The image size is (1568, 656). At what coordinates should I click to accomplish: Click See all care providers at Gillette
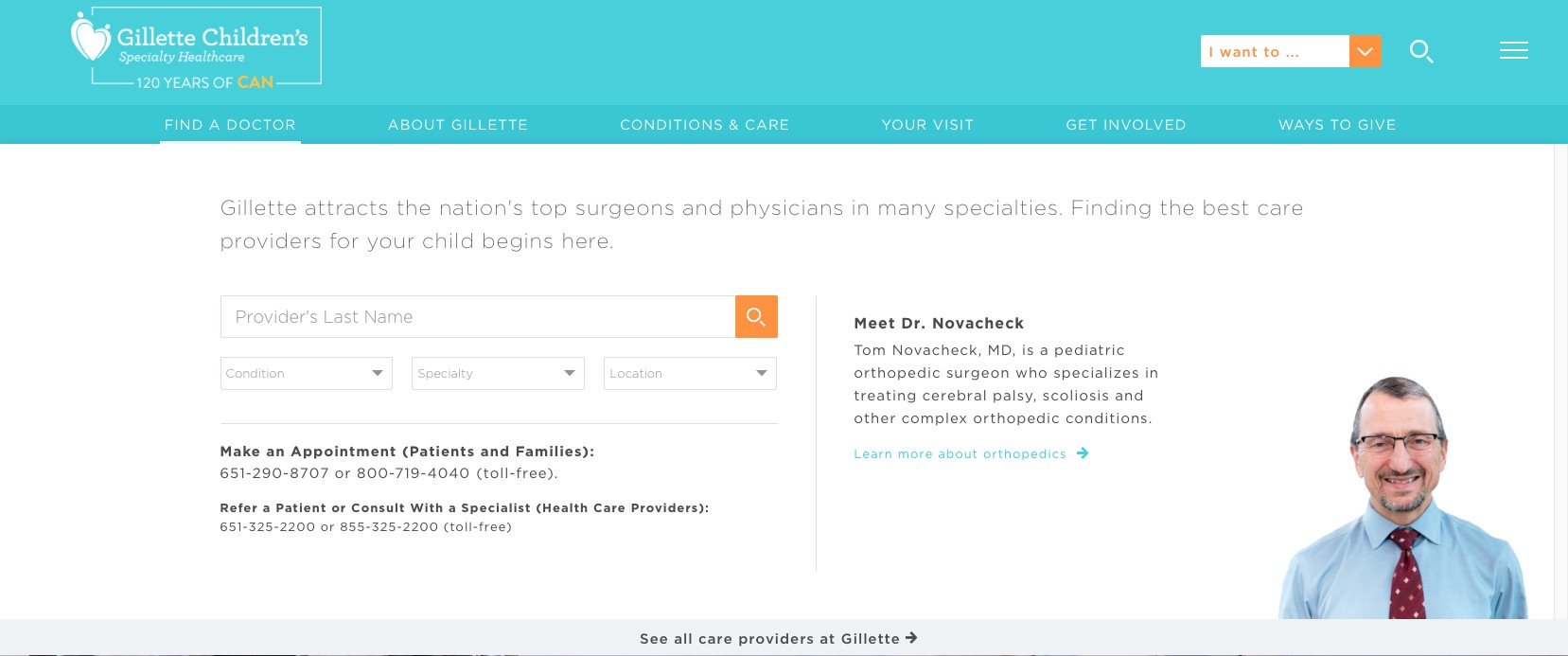769,639
